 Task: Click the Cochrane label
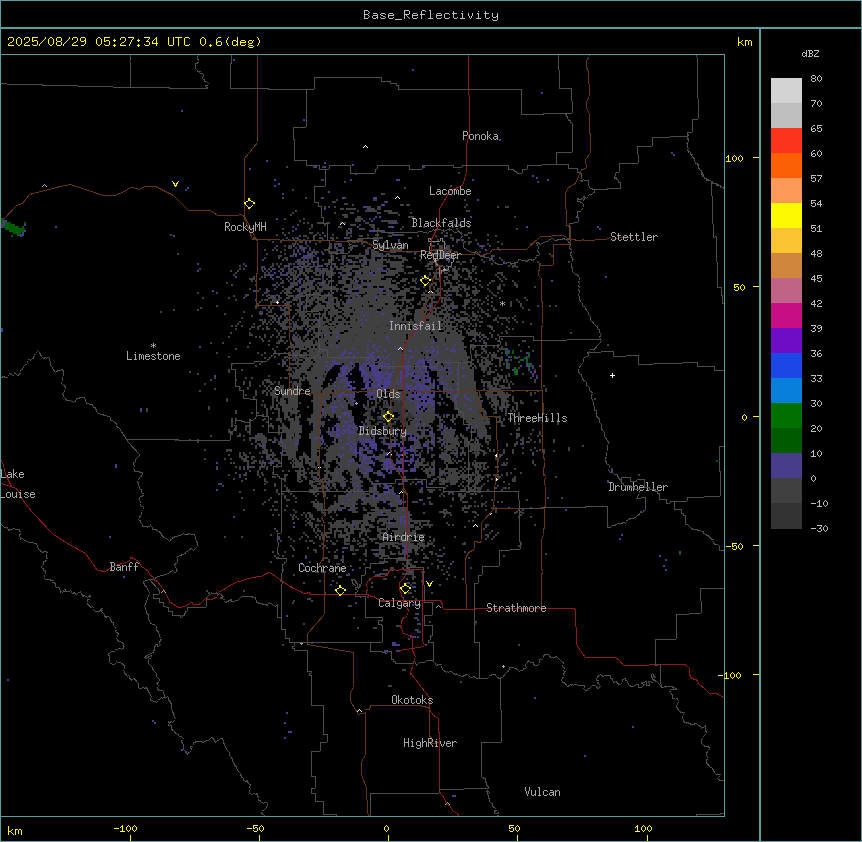[x=322, y=568]
